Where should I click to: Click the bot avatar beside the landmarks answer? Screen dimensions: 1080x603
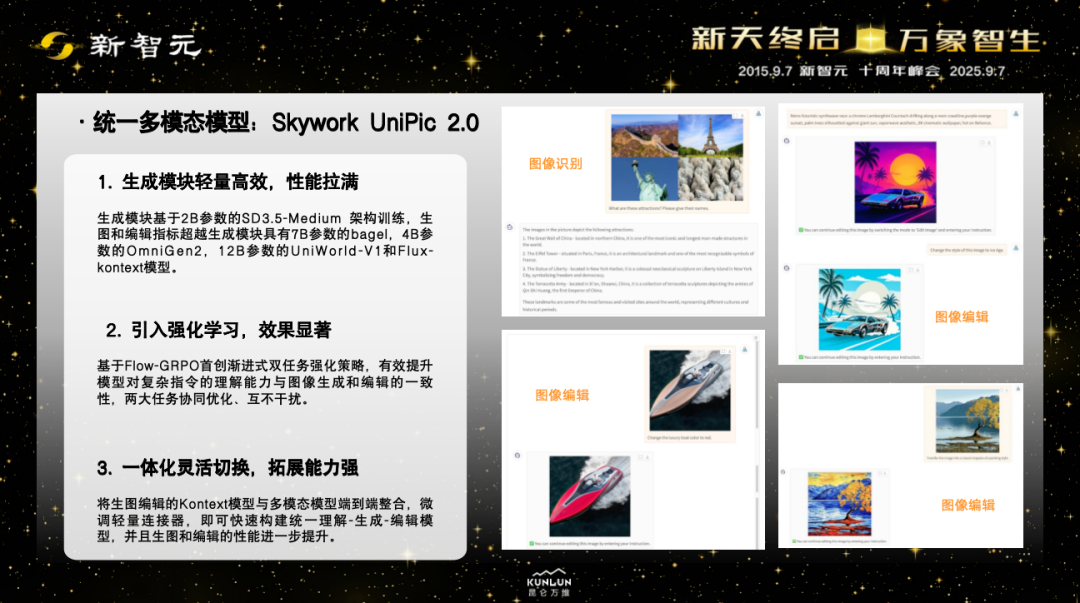point(510,227)
